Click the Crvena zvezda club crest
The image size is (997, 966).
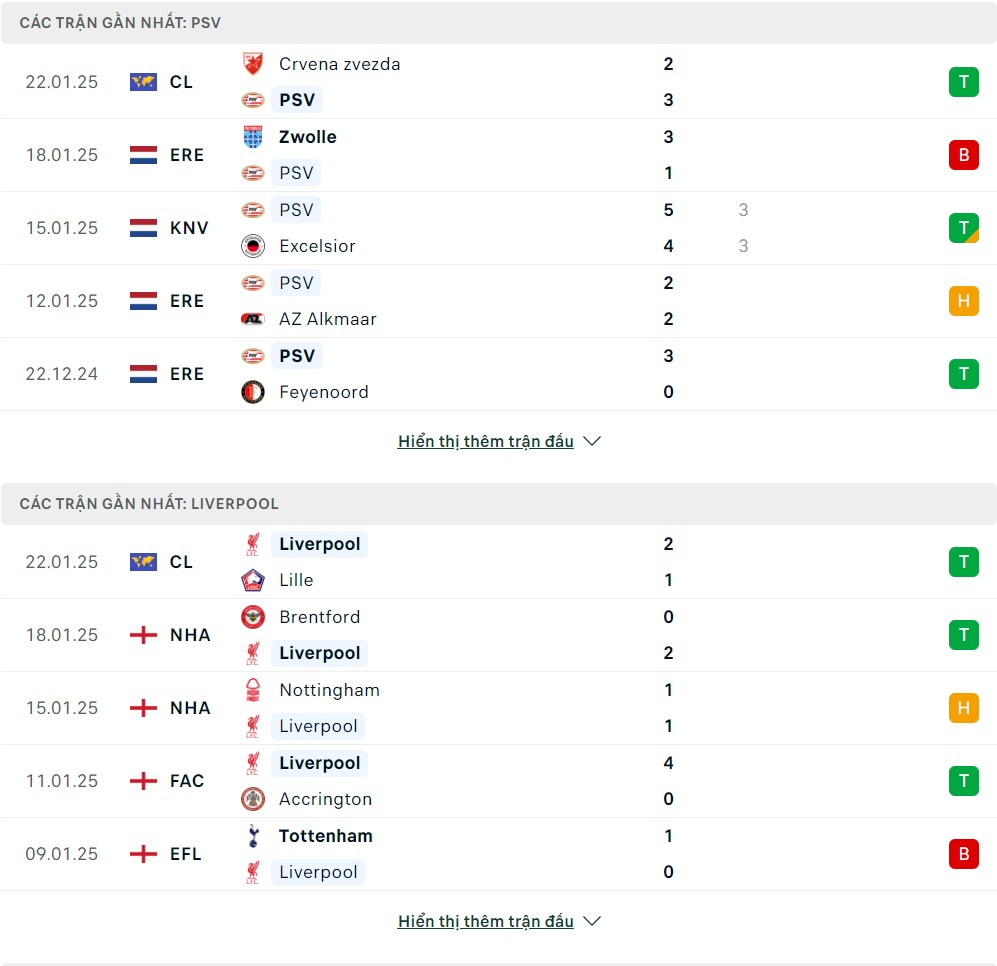(x=253, y=64)
